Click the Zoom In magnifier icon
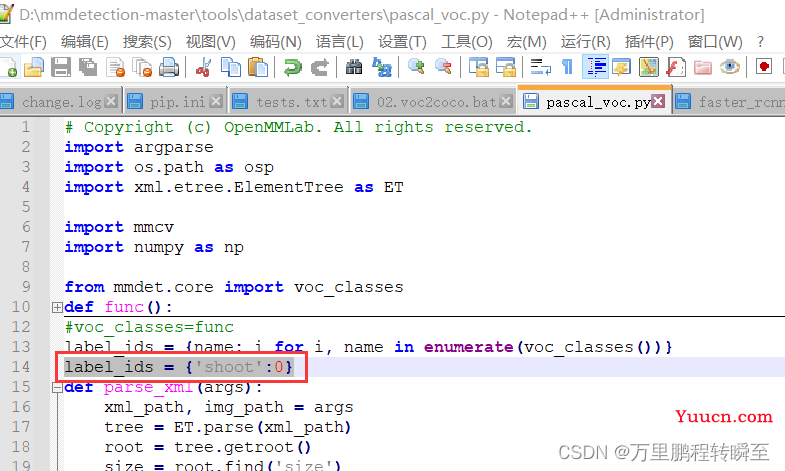Screen dimensions: 785x471 point(416,67)
